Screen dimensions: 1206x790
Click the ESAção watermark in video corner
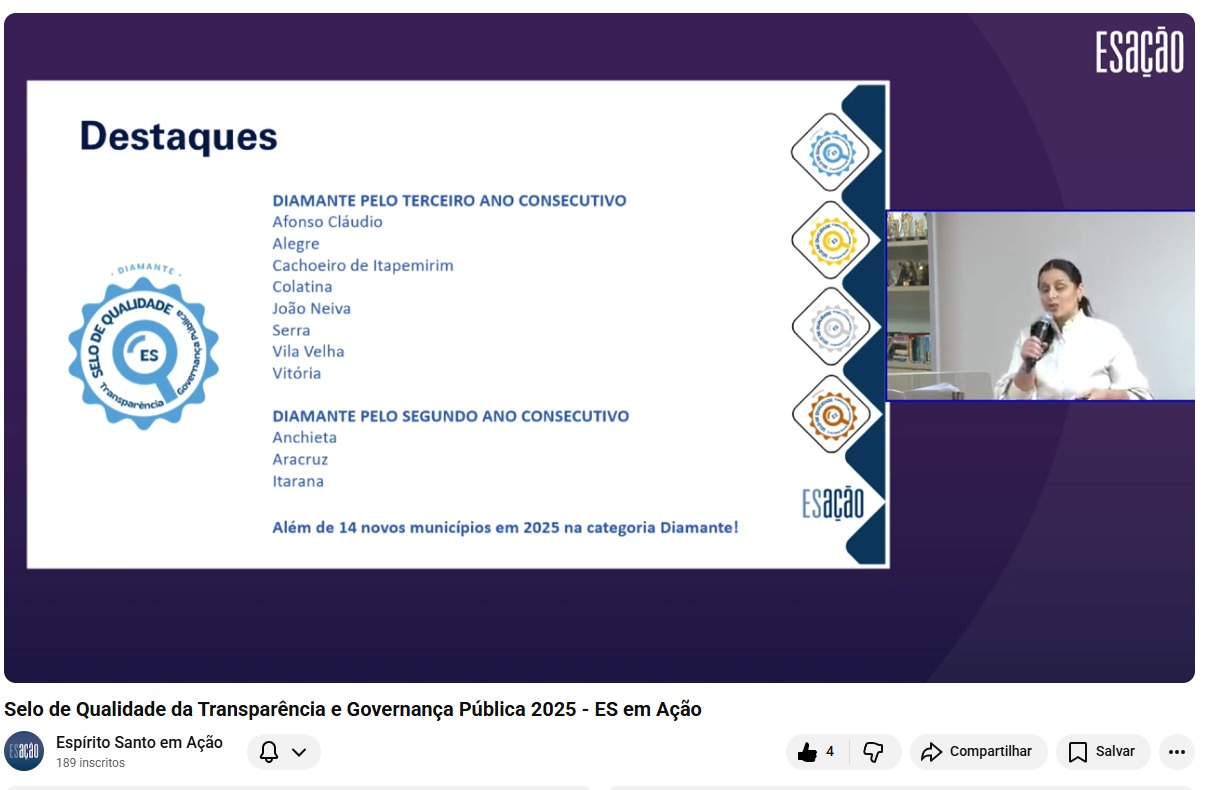(x=1139, y=52)
